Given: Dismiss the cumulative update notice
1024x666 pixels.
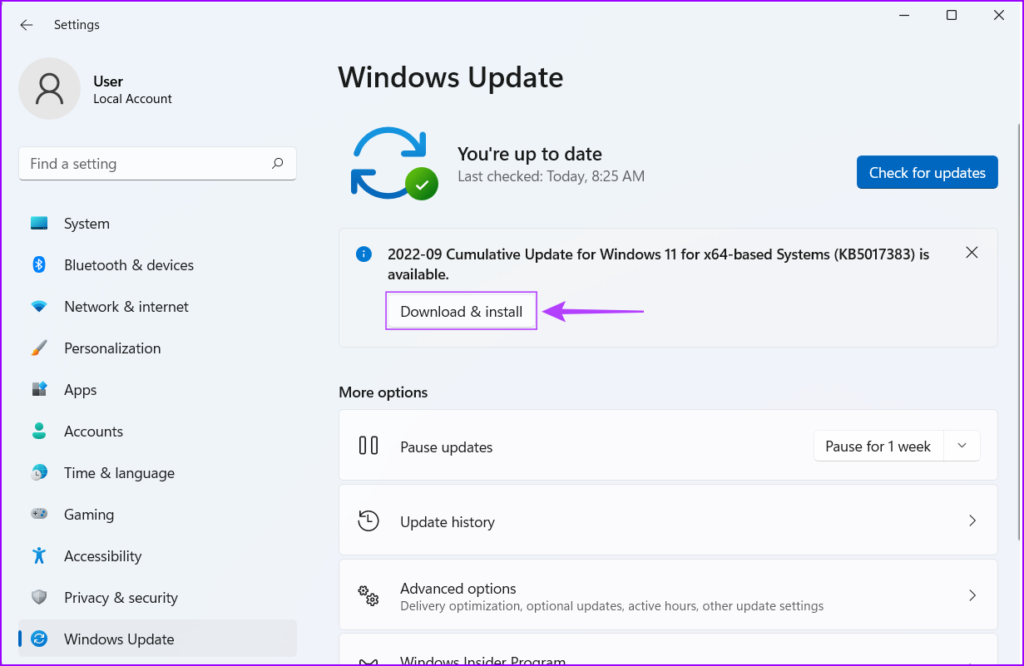Looking at the screenshot, I should [x=972, y=253].
